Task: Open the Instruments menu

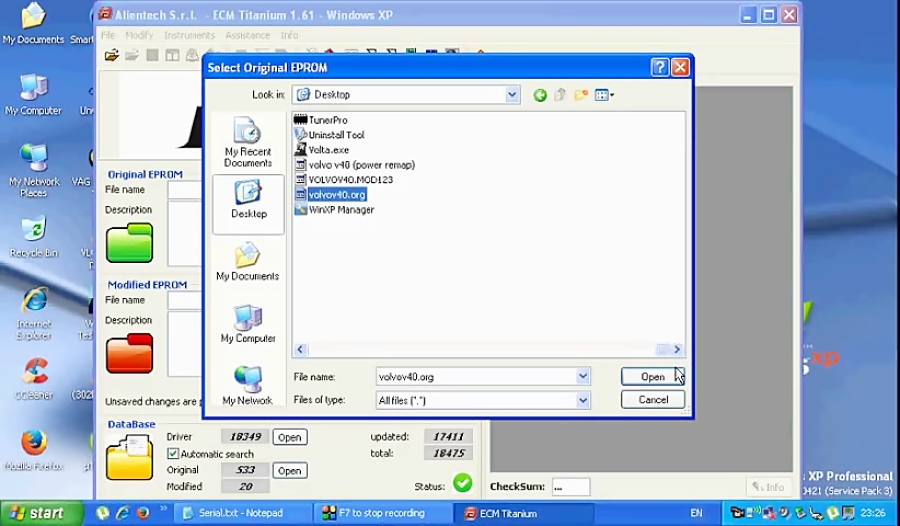Action: click(x=189, y=35)
